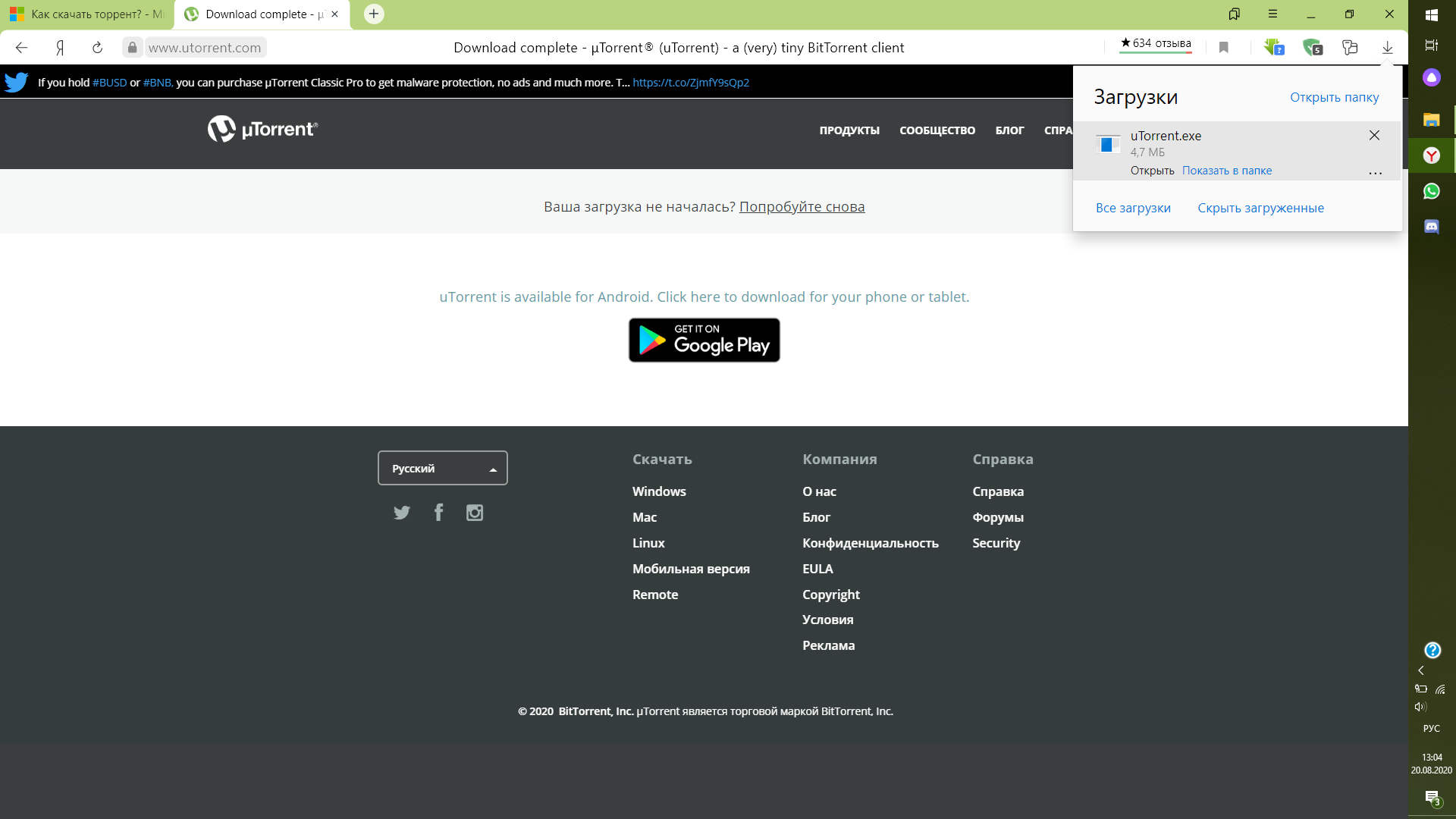The height and width of the screenshot is (819, 1456).
Task: Open the Форумы footer link
Action: coord(998,517)
